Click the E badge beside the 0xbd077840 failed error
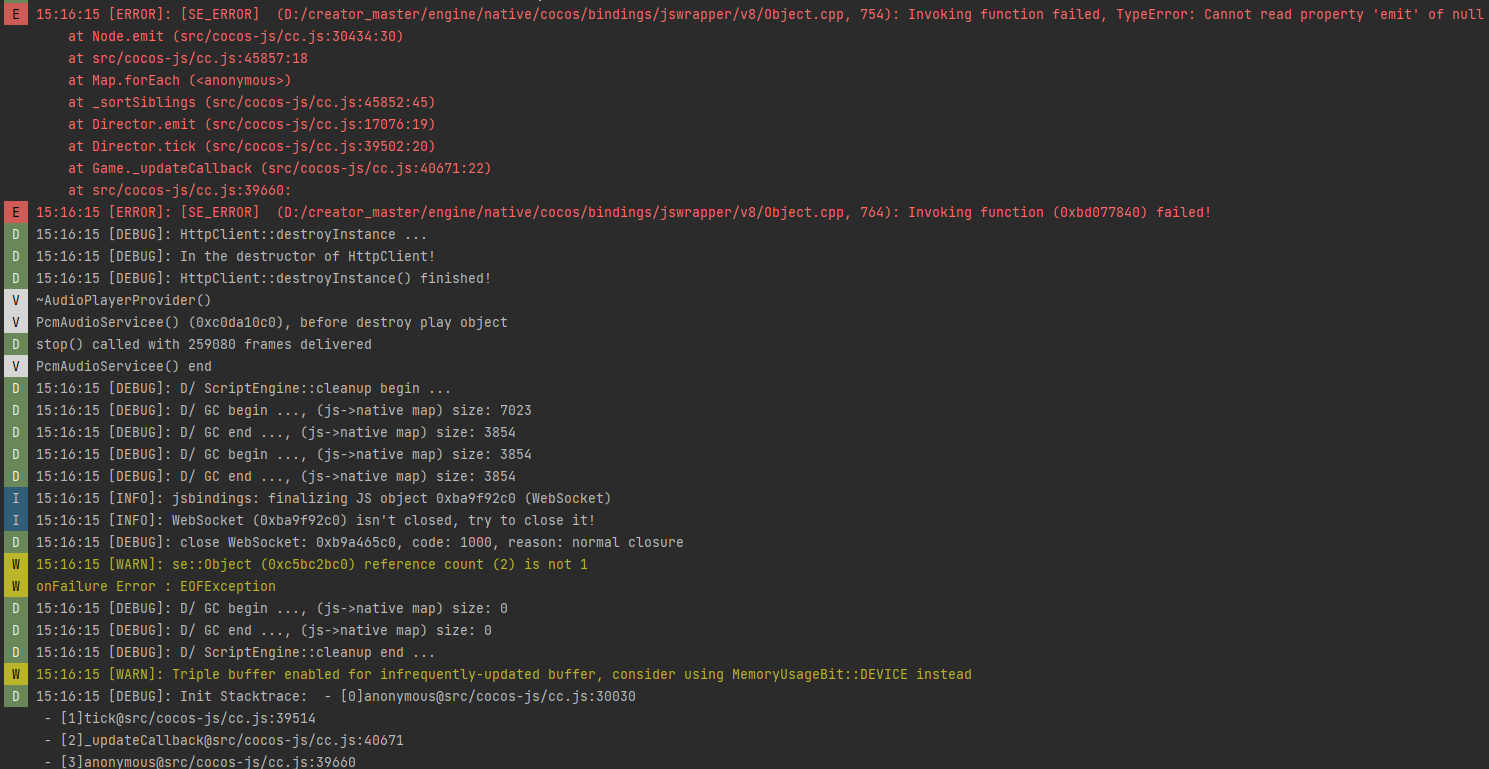This screenshot has height=769, width=1489. pos(15,212)
